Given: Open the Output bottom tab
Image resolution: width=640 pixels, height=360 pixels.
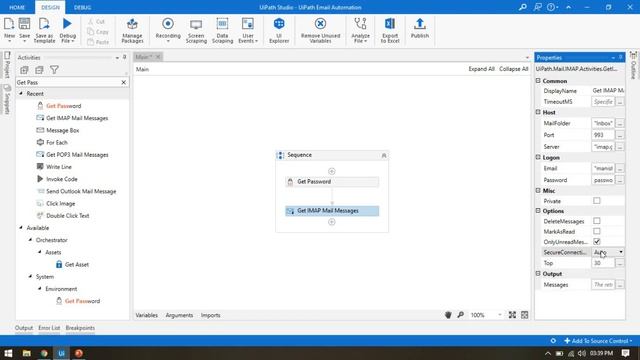Looking at the screenshot, I should (x=24, y=328).
